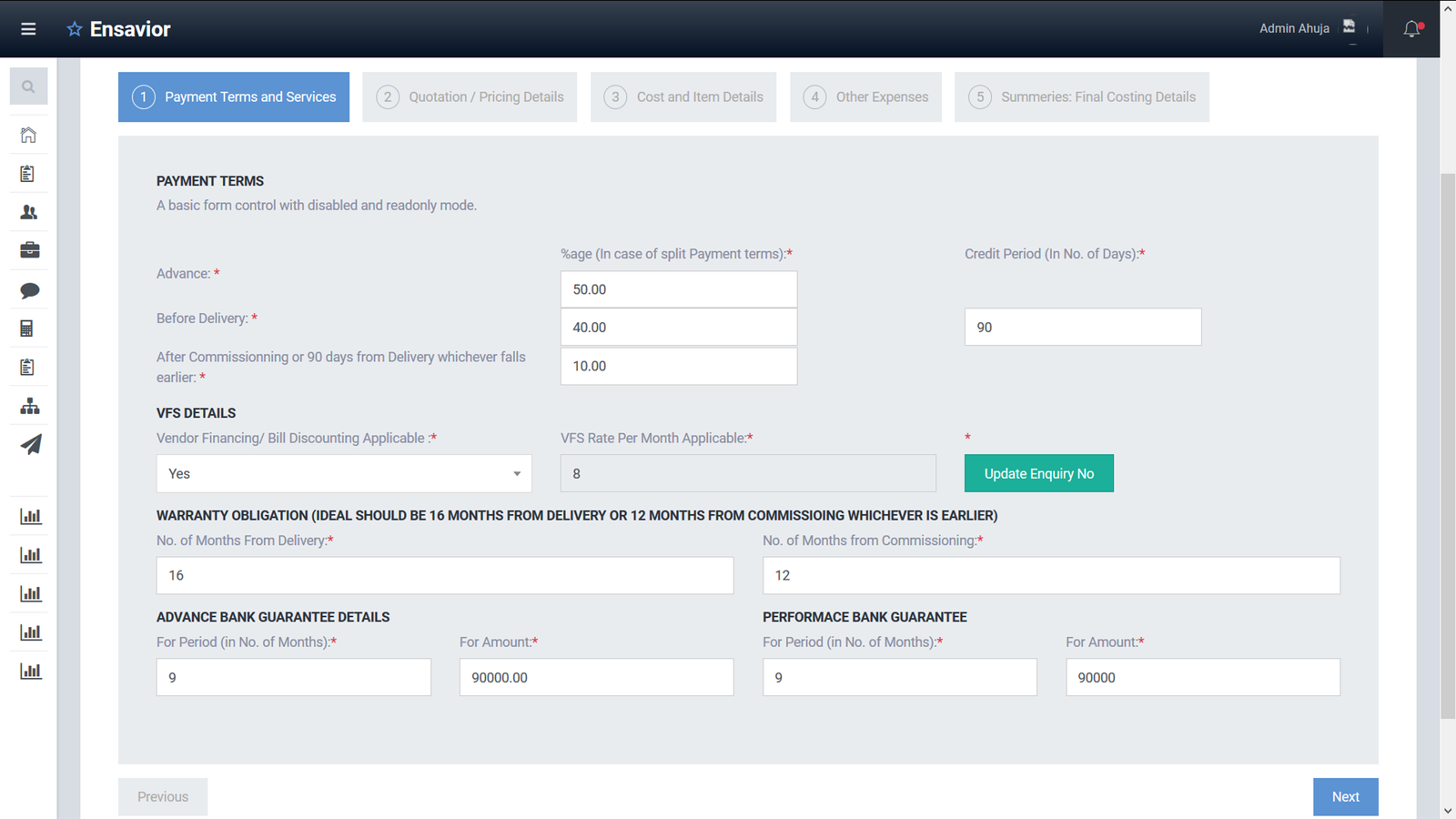
Task: Click the star icon beside Ensavior
Action: pyautogui.click(x=75, y=29)
